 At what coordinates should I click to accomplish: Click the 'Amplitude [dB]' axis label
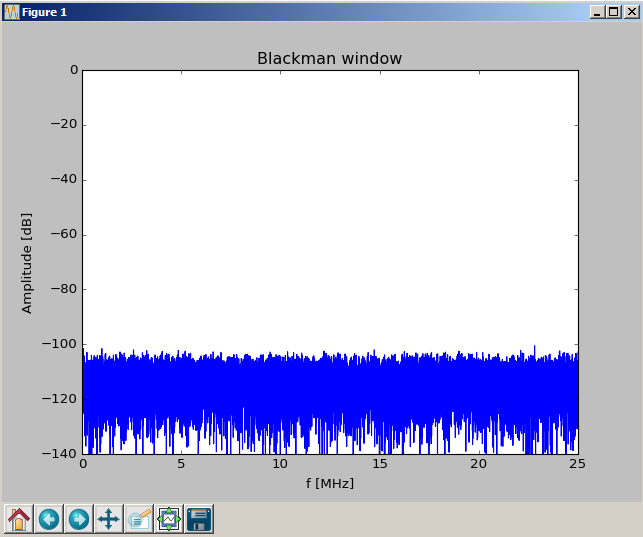(x=27, y=263)
